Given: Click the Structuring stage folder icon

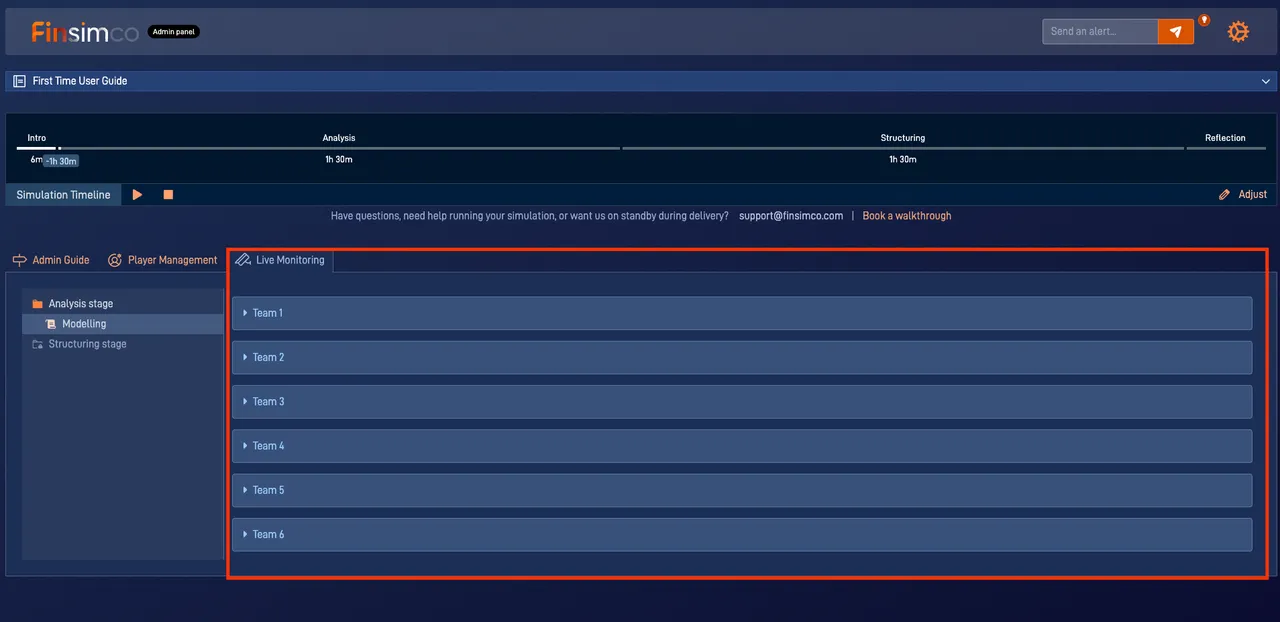Looking at the screenshot, I should point(38,344).
